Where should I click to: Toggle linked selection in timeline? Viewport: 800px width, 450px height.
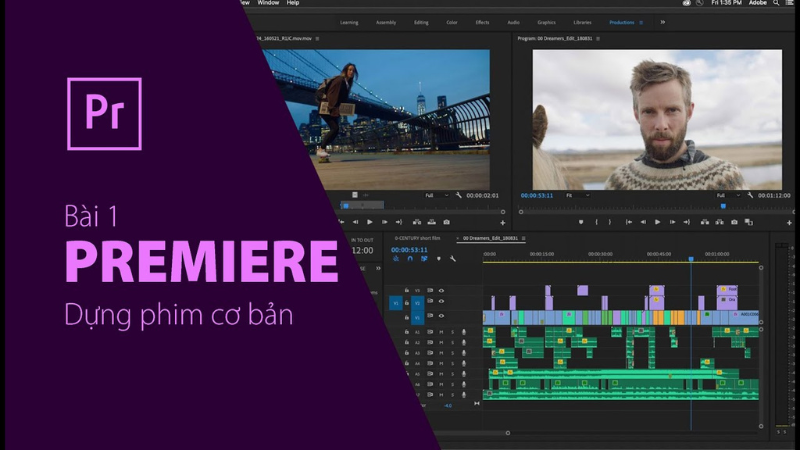coord(424,259)
